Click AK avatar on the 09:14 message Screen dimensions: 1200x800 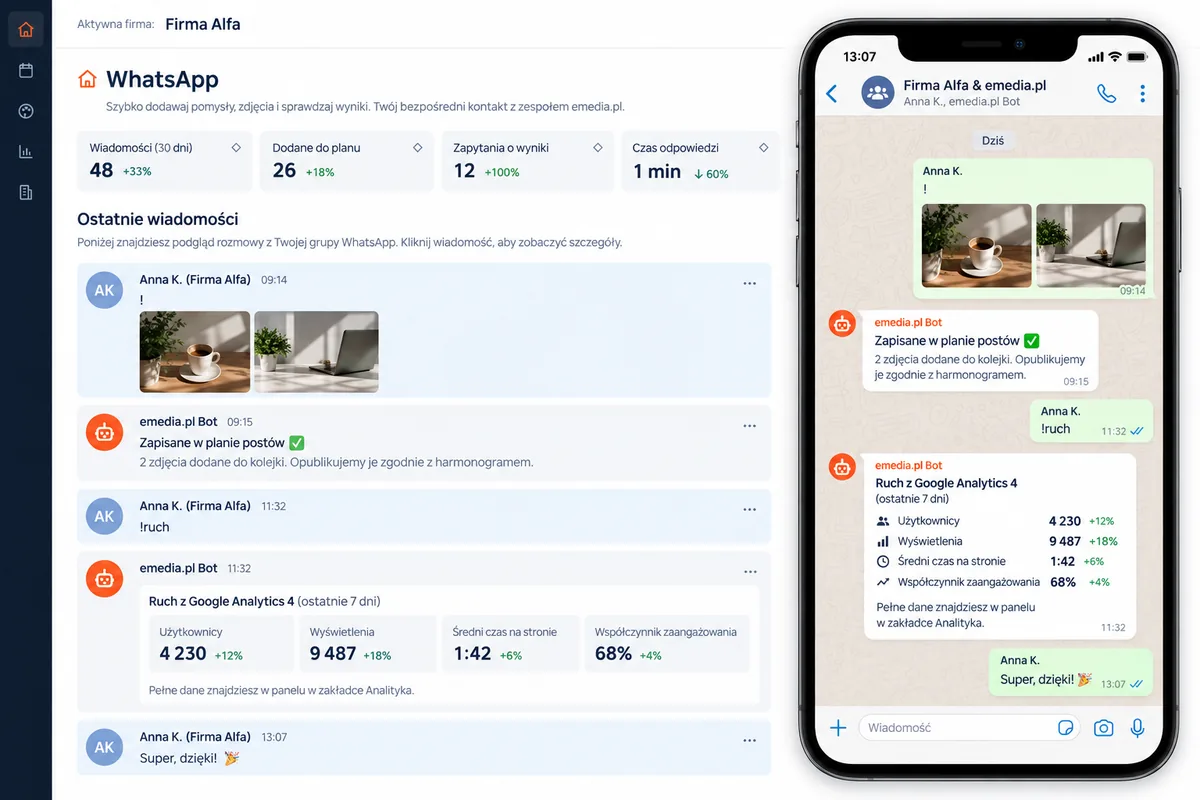(x=104, y=291)
